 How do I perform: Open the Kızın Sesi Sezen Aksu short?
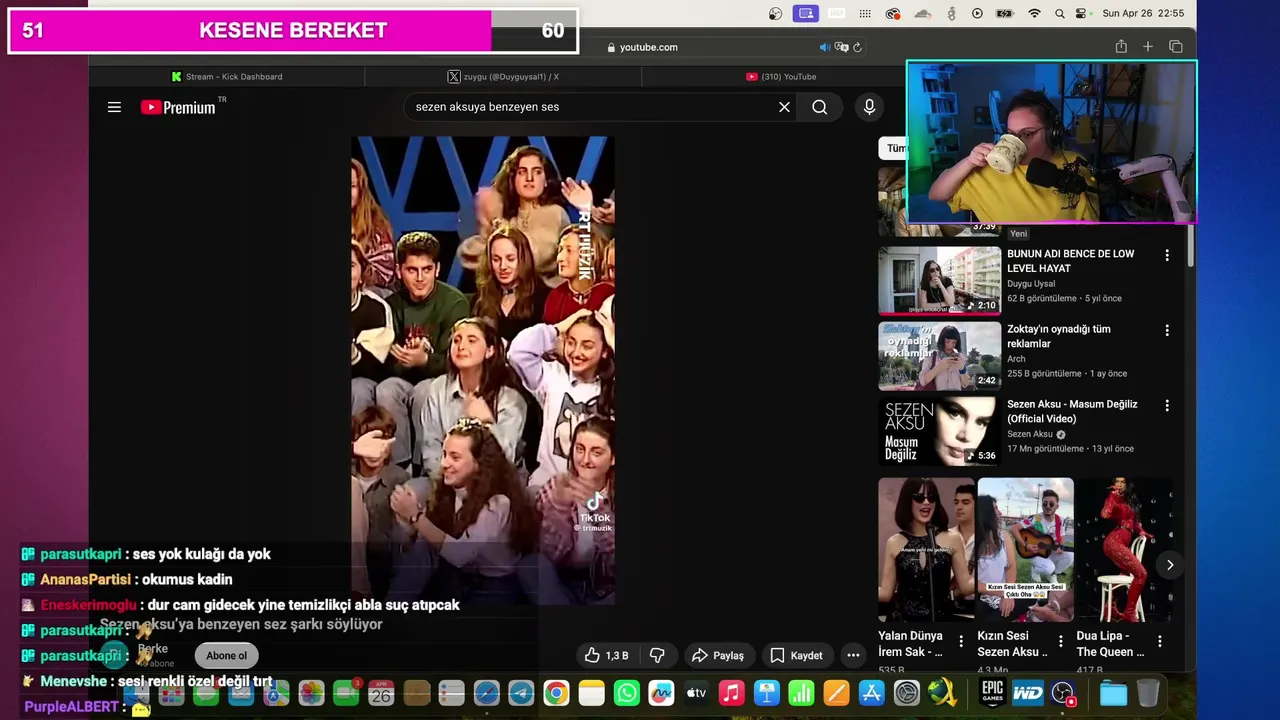coord(1025,549)
